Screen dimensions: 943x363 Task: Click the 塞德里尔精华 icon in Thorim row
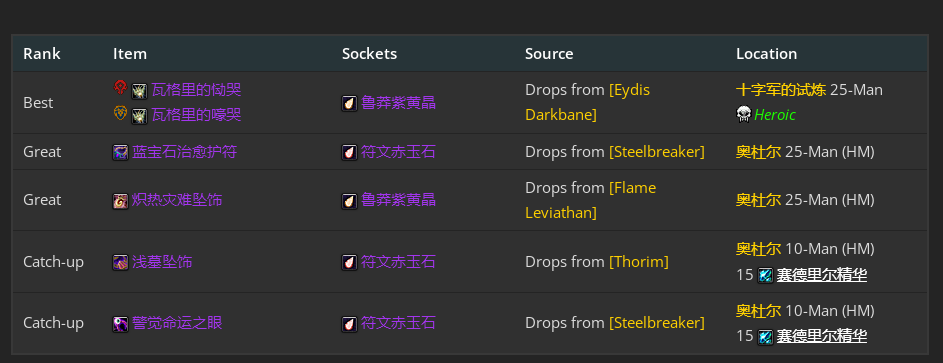tap(765, 275)
